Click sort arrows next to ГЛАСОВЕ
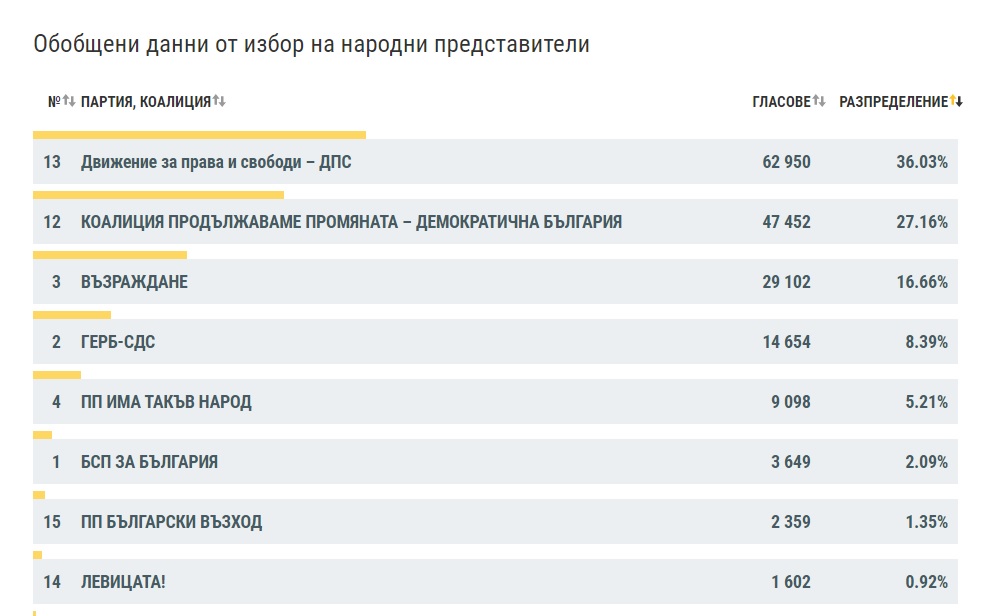This screenshot has height=616, width=993. [x=819, y=101]
